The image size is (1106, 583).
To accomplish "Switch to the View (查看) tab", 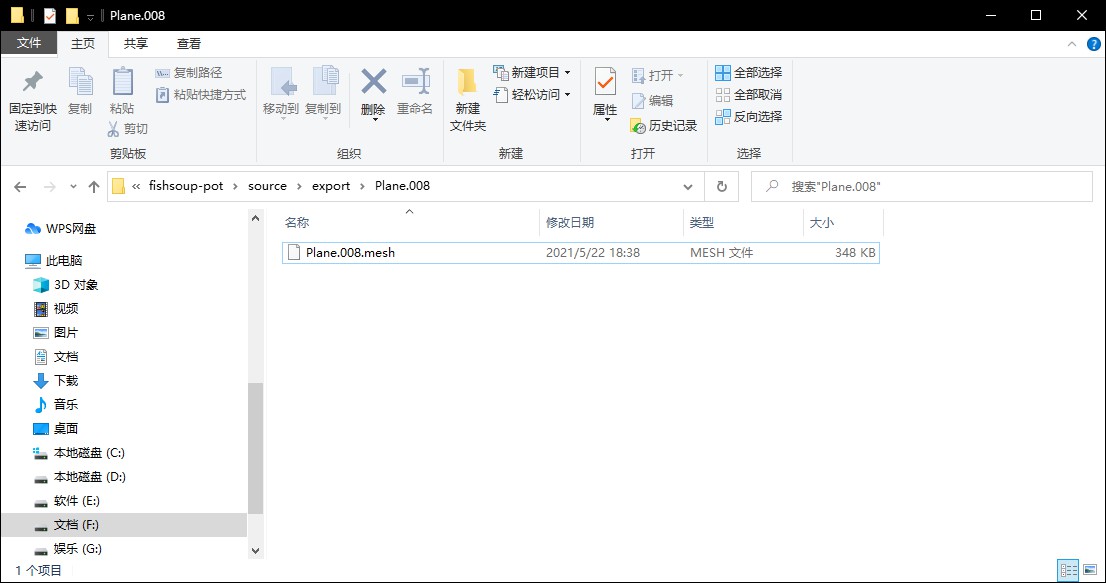I will 188,44.
